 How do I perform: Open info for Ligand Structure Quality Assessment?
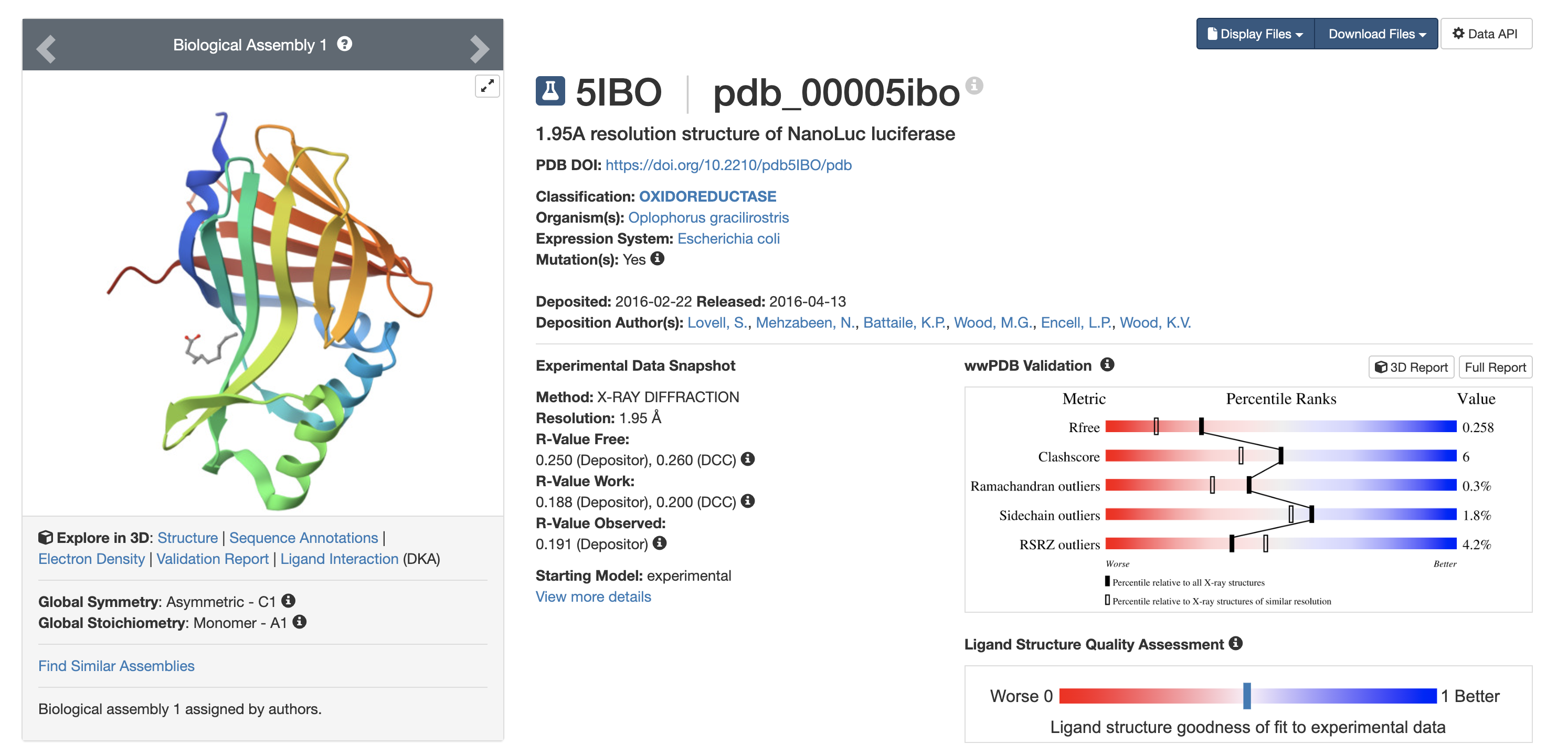(x=1236, y=643)
